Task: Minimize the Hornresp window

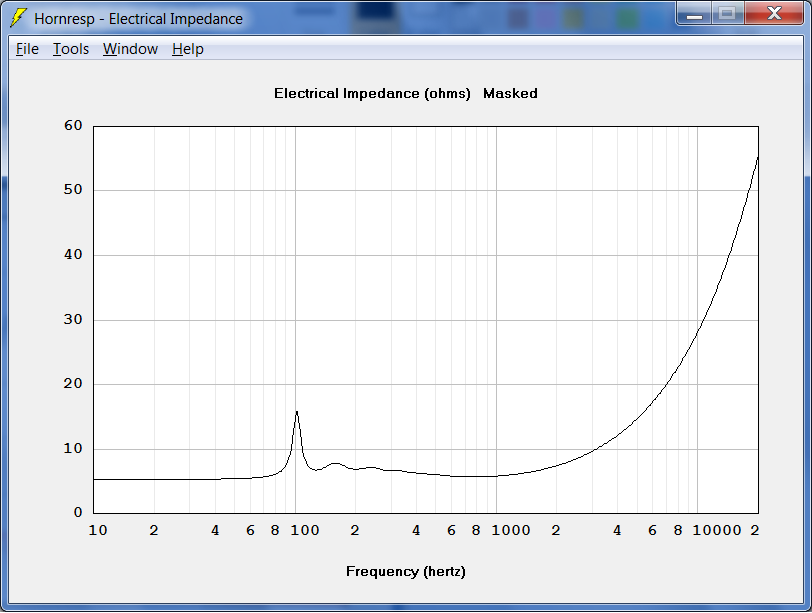Action: tap(694, 14)
